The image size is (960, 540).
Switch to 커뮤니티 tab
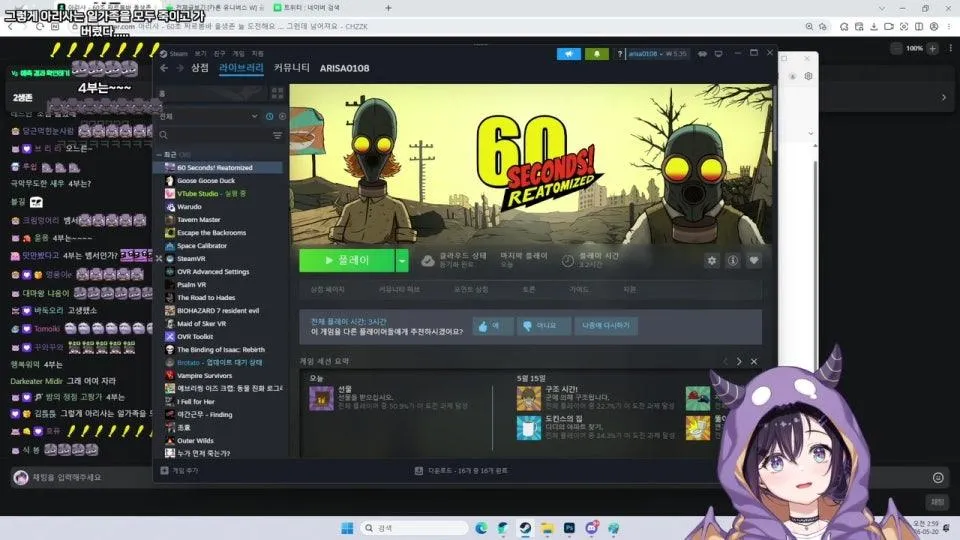291,68
